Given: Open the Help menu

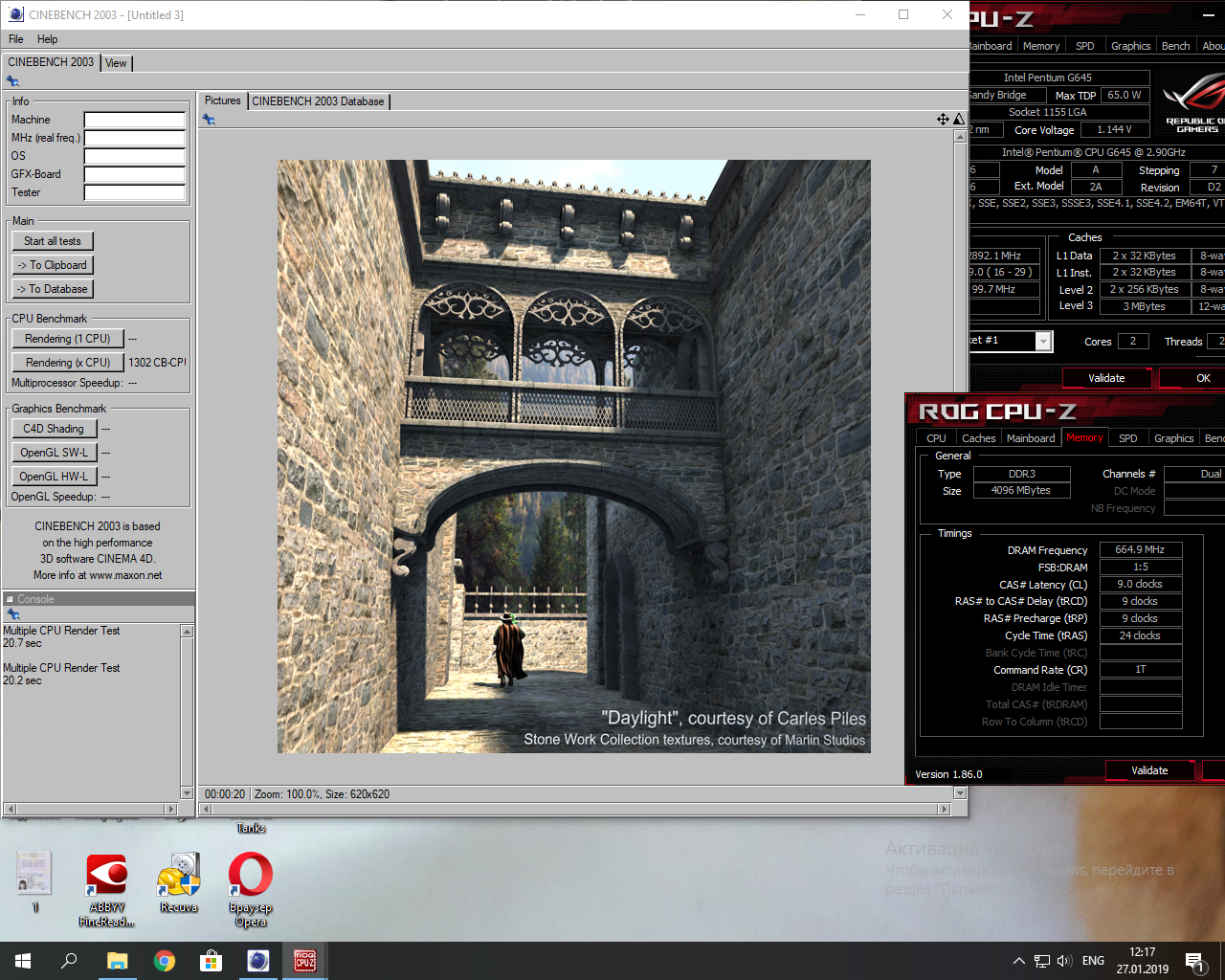Looking at the screenshot, I should [x=47, y=39].
